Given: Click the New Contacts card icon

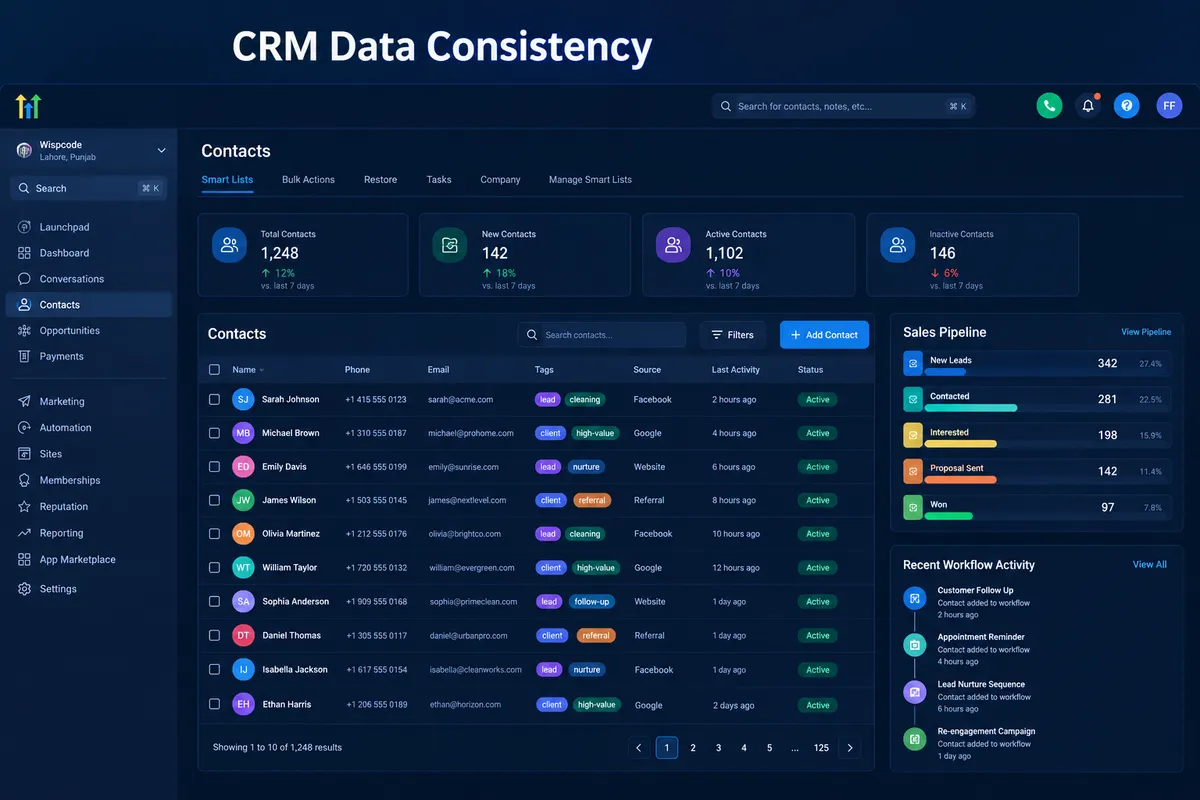Looking at the screenshot, I should click(x=450, y=245).
